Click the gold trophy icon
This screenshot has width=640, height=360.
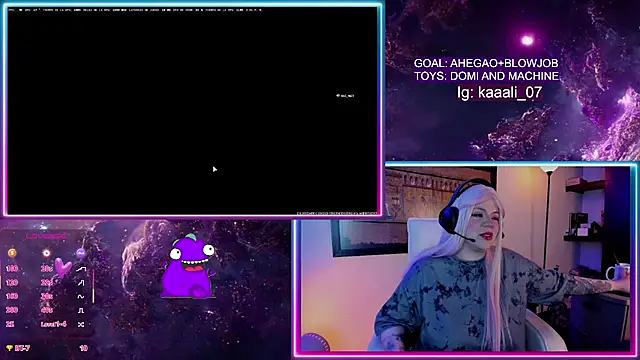tap(9, 348)
